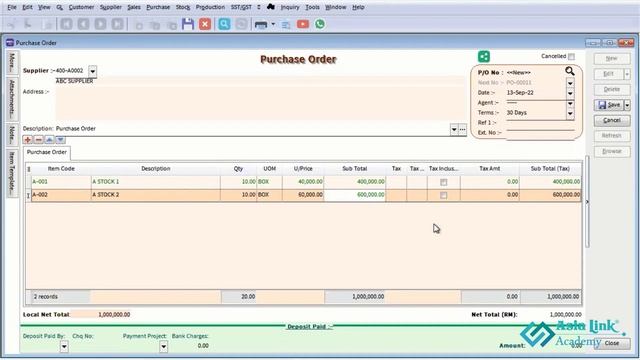Open the Terms dropdown

(570, 113)
